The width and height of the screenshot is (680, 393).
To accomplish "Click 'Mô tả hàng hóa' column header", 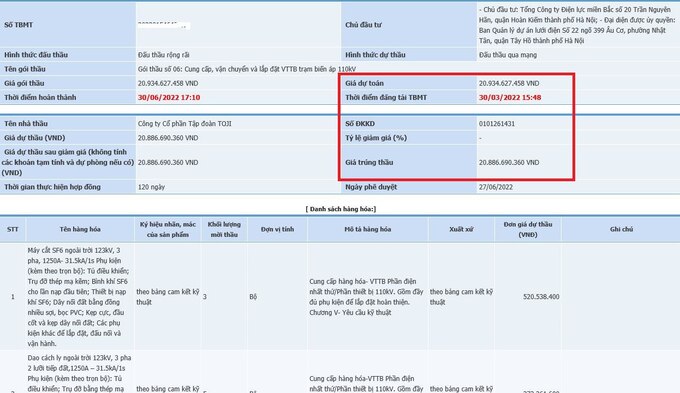I will click(x=368, y=229).
